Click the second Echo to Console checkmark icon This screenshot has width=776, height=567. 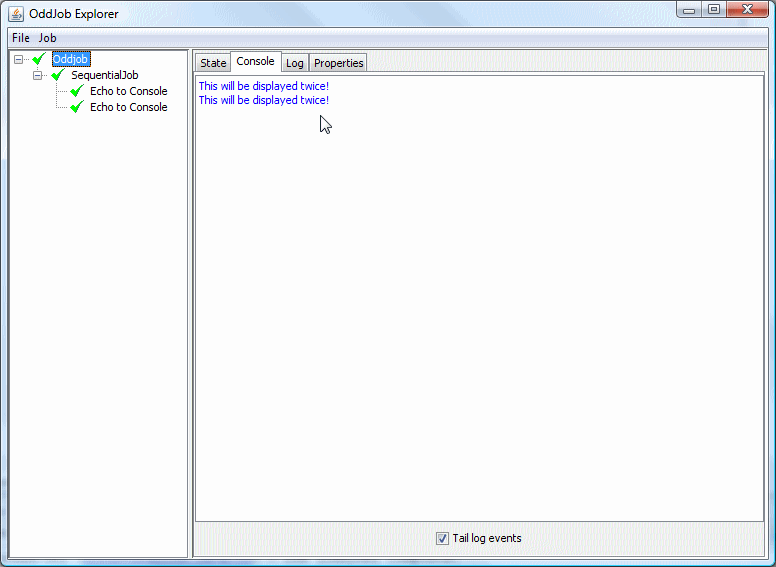tap(77, 107)
